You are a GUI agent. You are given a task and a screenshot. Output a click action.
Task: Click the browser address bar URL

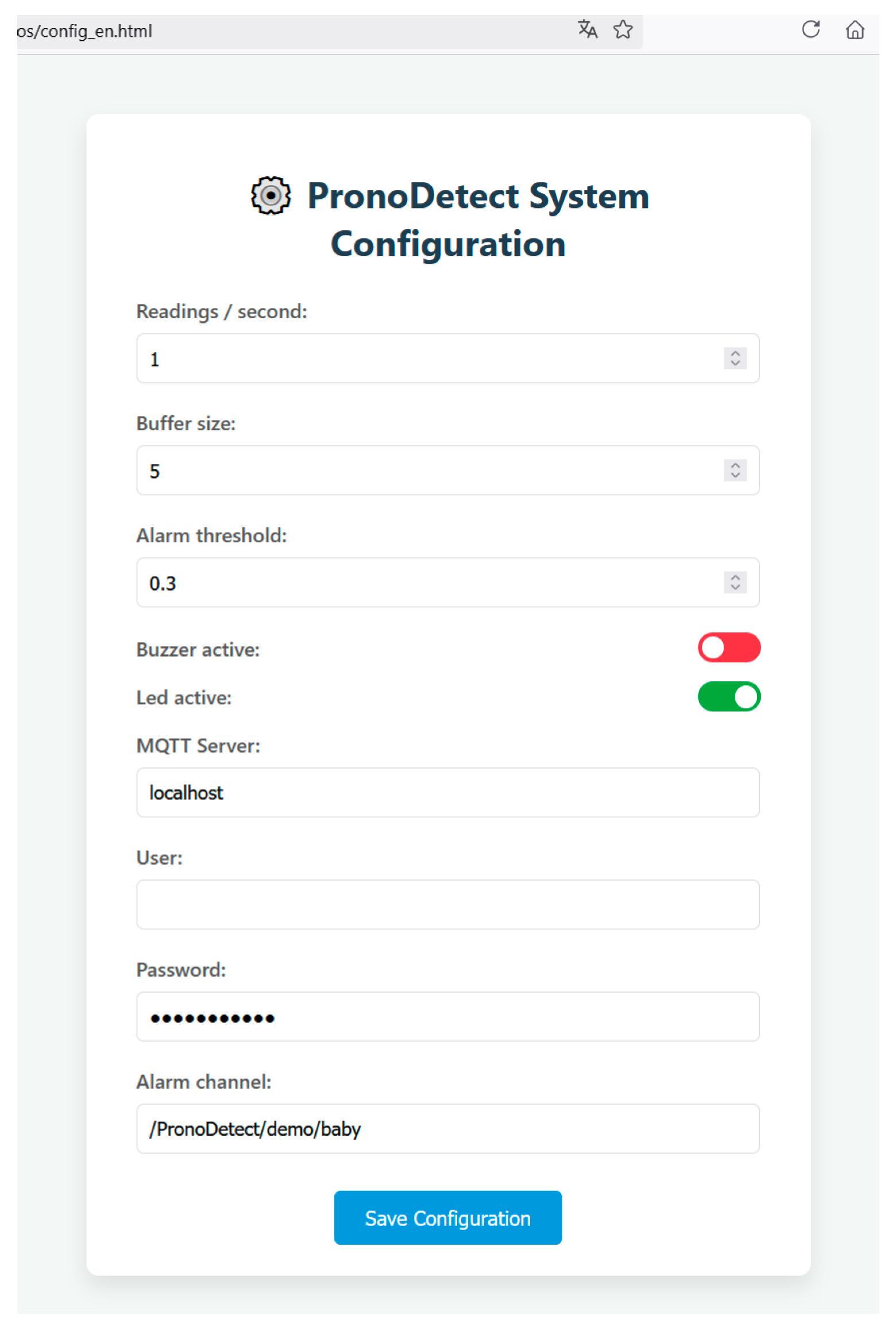click(x=287, y=31)
